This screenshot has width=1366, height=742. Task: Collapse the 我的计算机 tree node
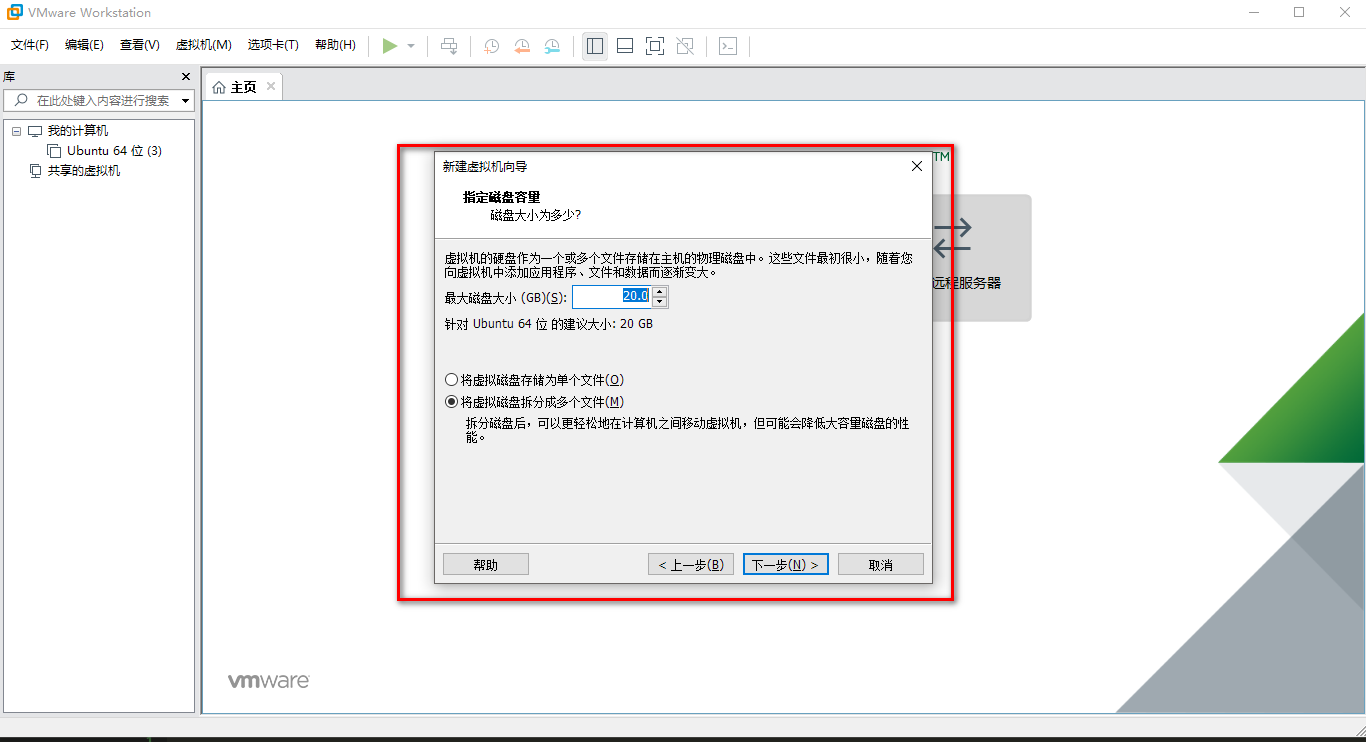[x=16, y=131]
